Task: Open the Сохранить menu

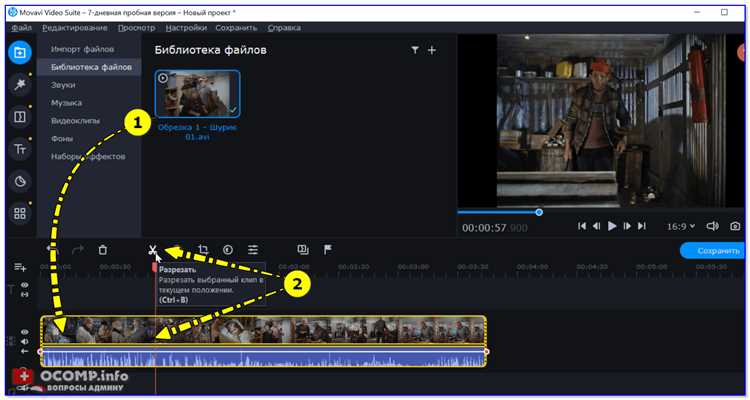Action: pyautogui.click(x=236, y=28)
